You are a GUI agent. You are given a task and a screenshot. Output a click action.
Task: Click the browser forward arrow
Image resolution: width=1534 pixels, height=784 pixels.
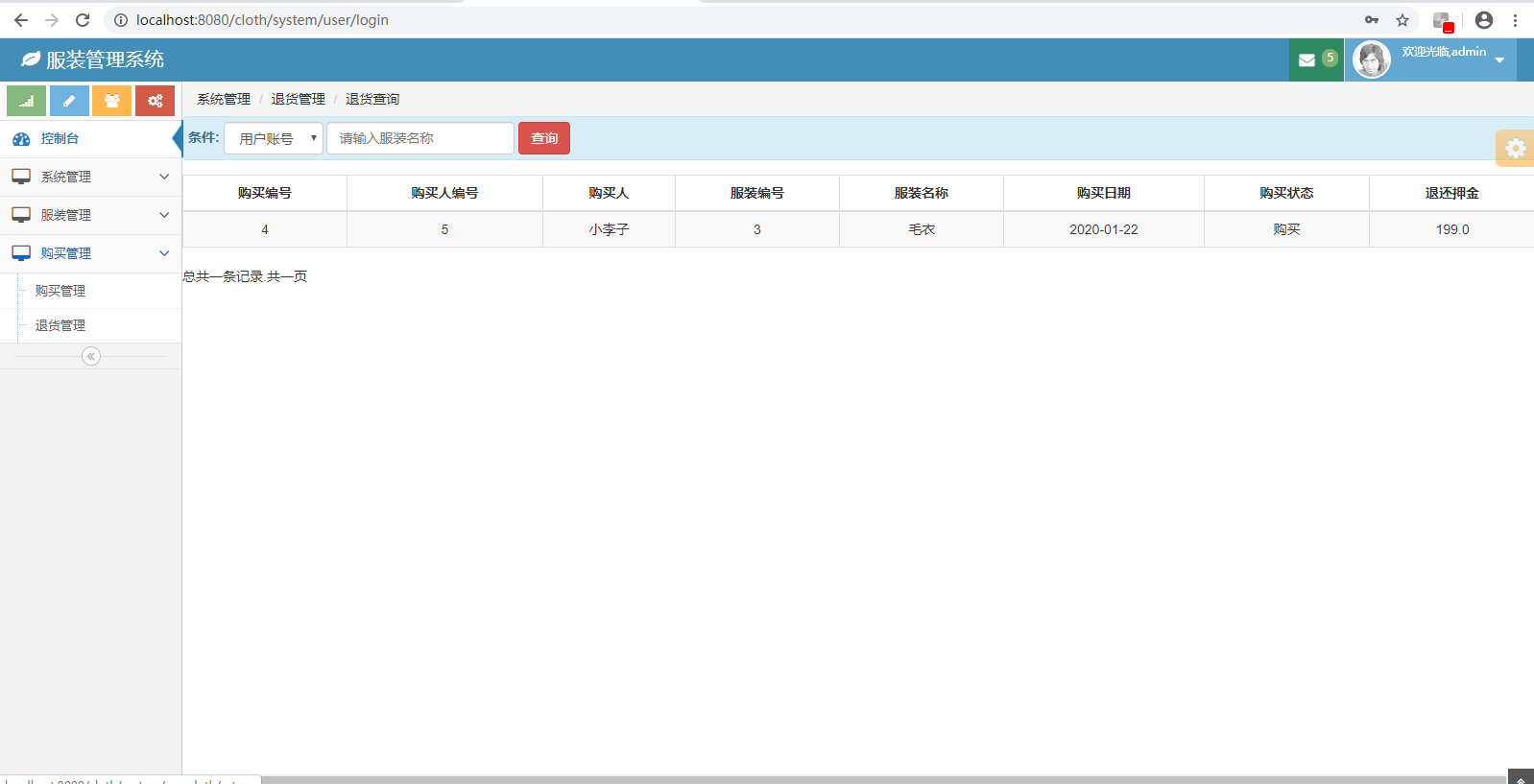[x=52, y=20]
